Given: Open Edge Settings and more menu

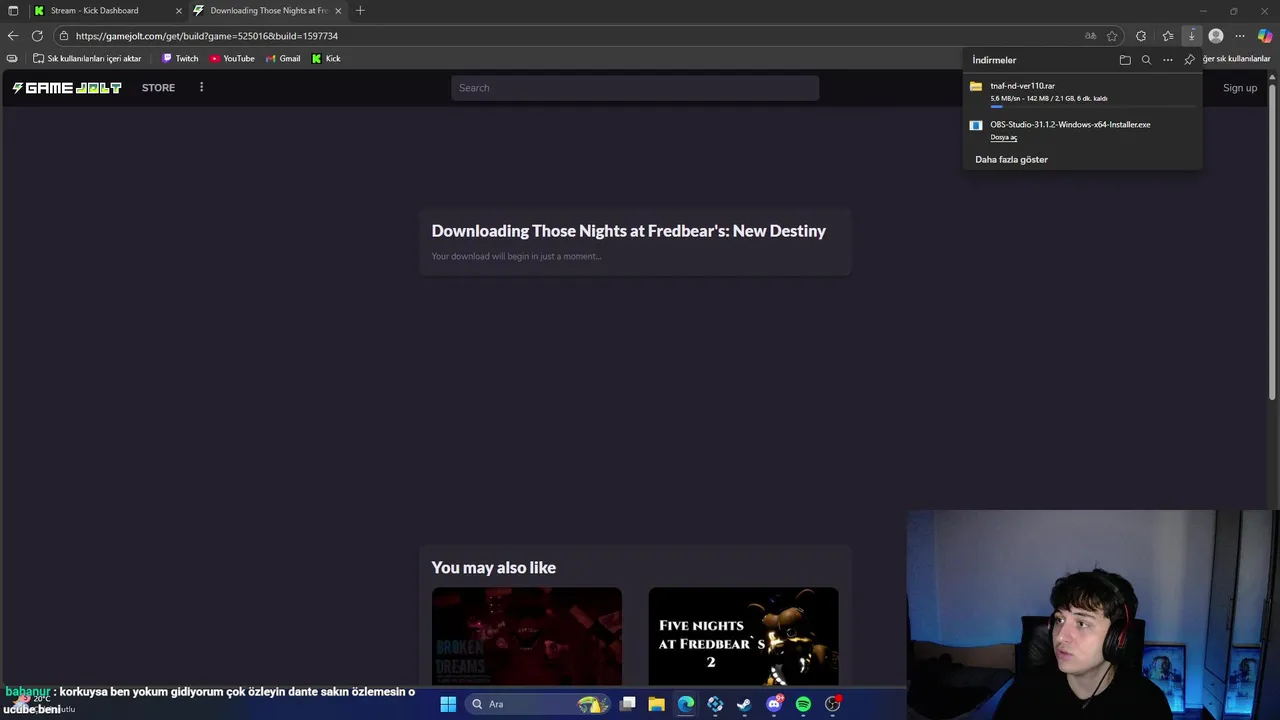Looking at the screenshot, I should [x=1240, y=36].
